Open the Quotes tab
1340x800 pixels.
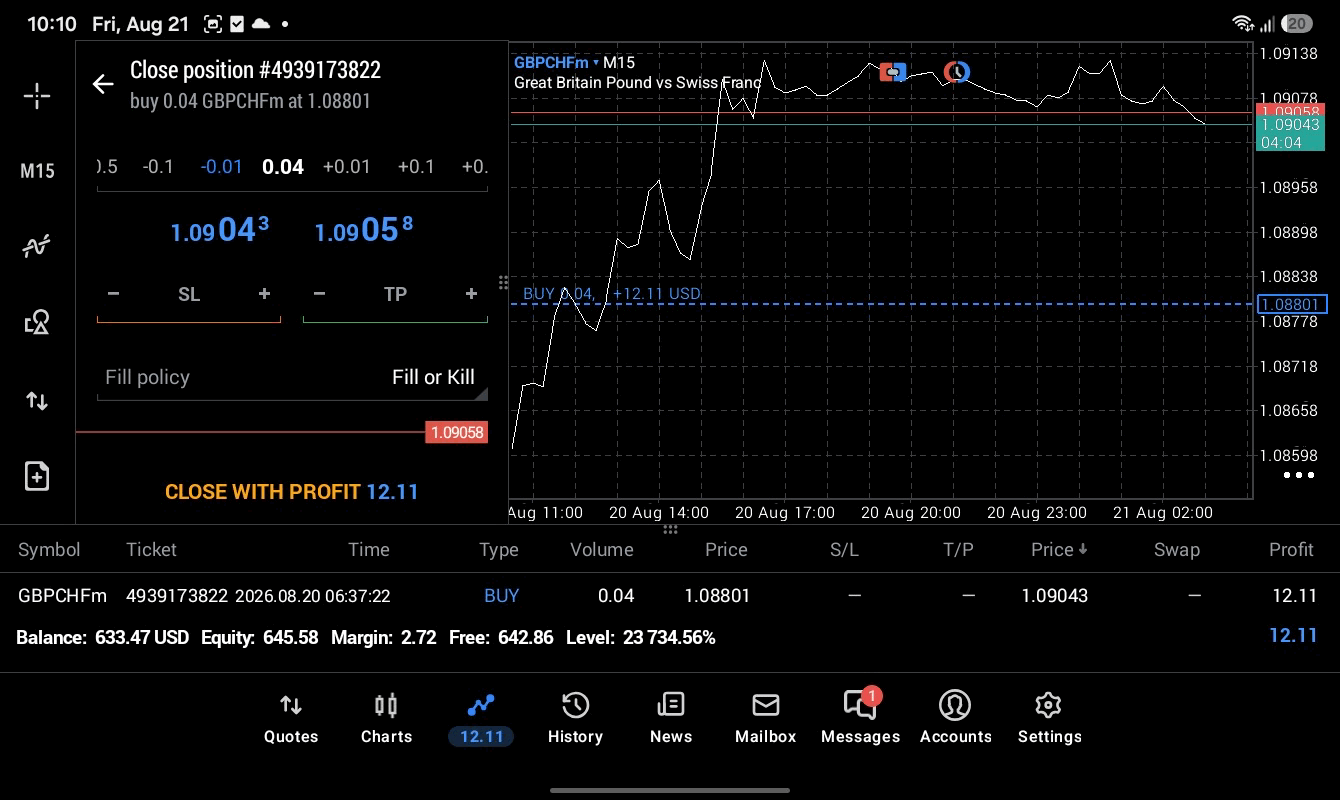(291, 718)
